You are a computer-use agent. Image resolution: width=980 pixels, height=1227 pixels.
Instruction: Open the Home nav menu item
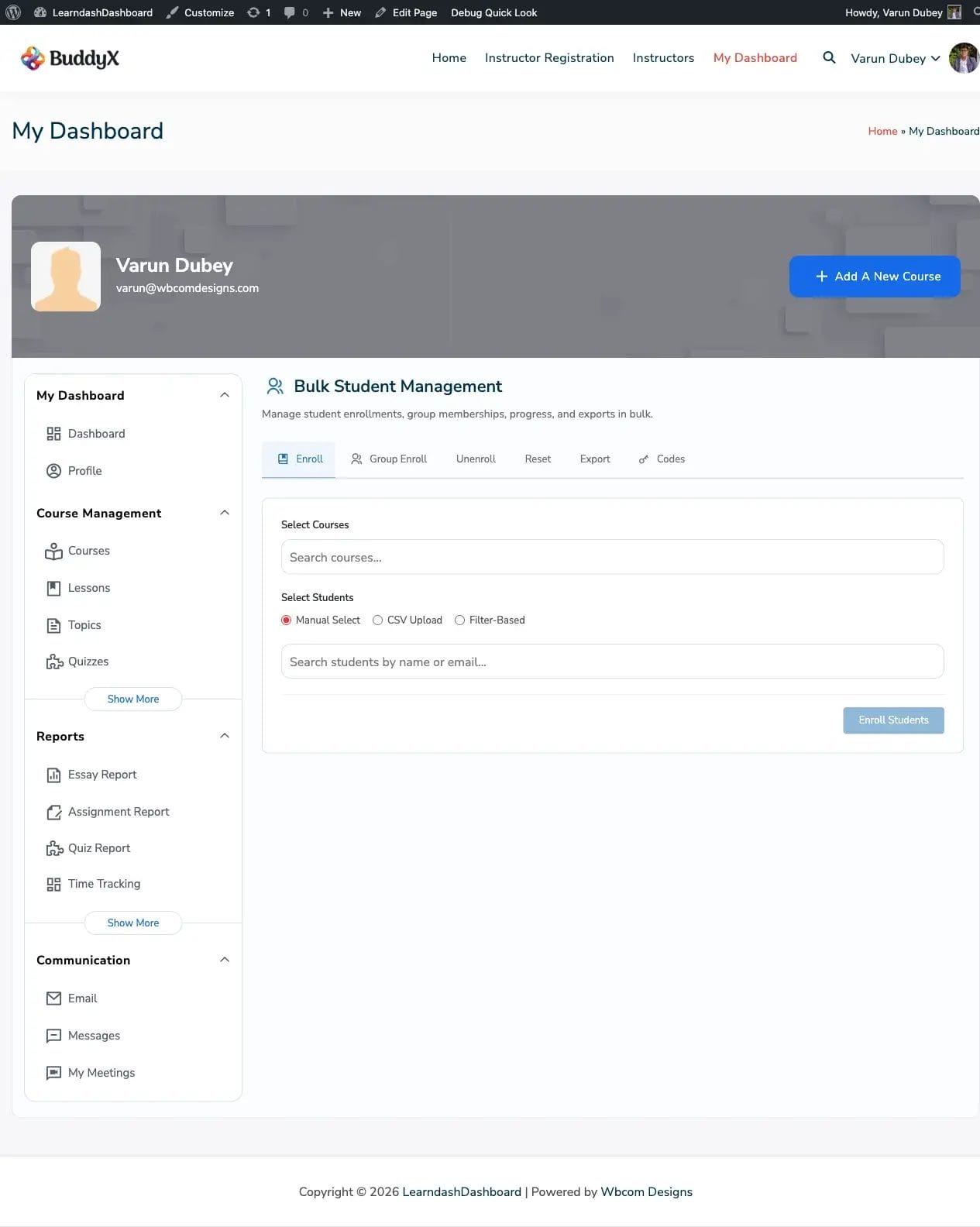(449, 58)
